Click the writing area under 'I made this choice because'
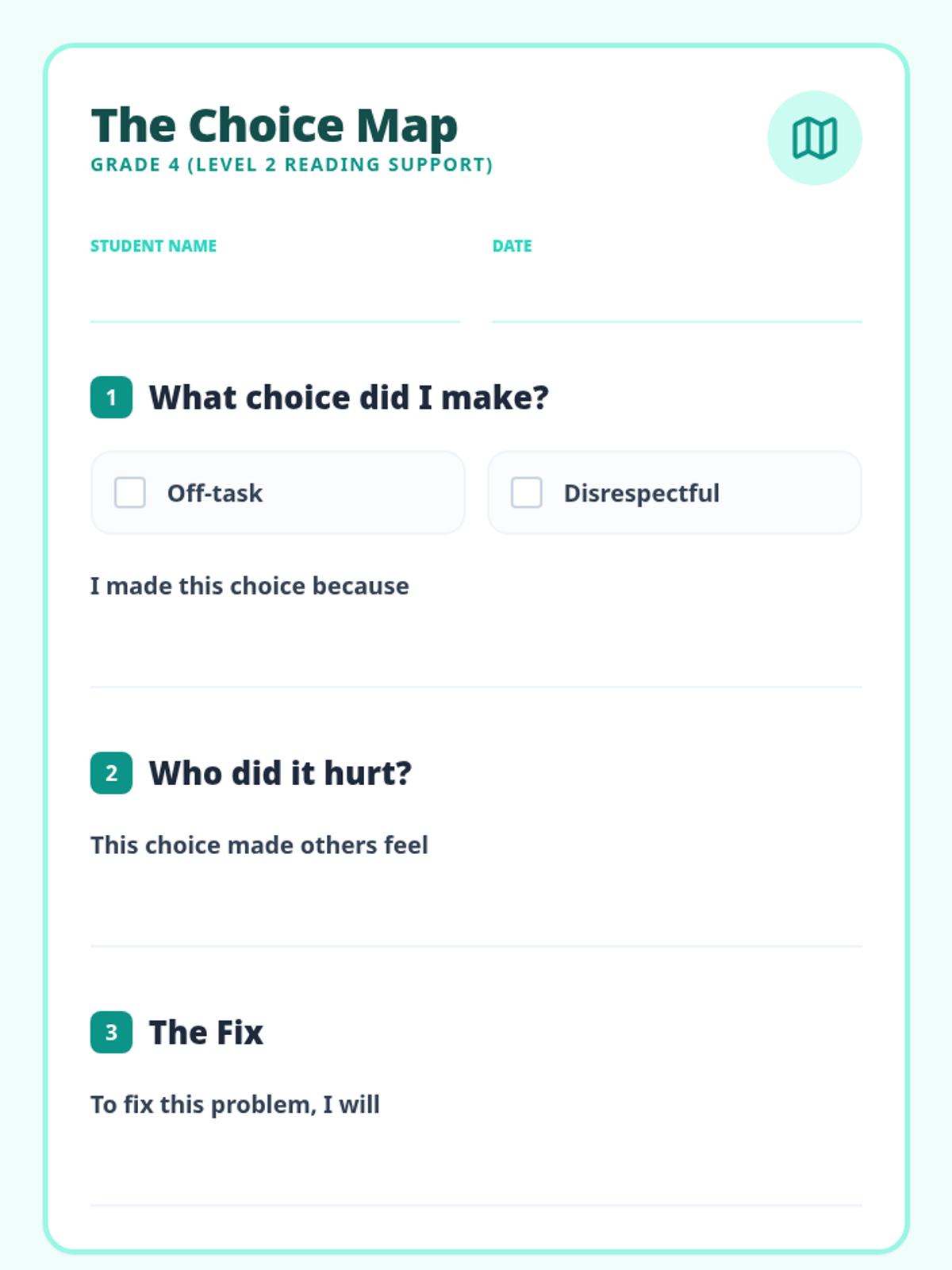The width and height of the screenshot is (952, 1270). click(x=476, y=645)
